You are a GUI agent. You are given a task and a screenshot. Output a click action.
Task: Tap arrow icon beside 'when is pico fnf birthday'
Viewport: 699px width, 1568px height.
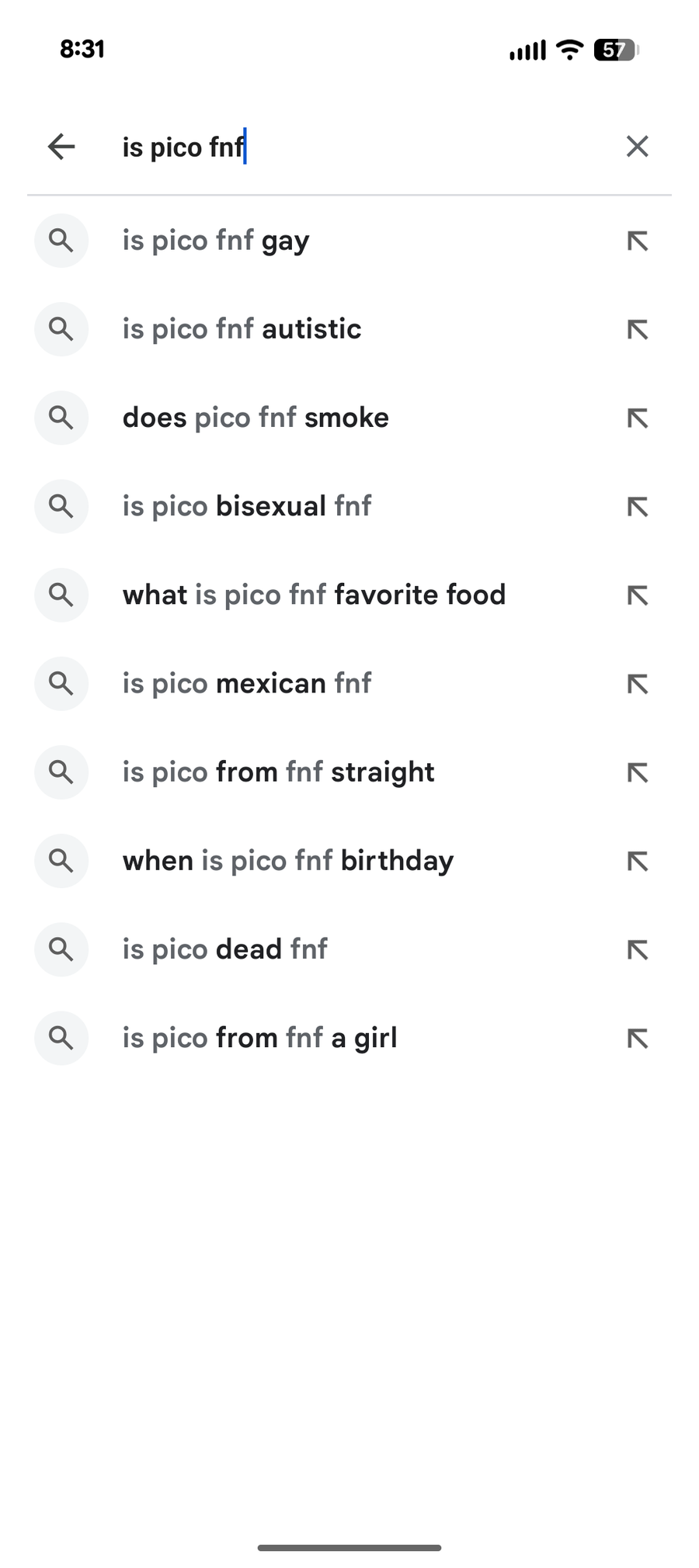638,860
